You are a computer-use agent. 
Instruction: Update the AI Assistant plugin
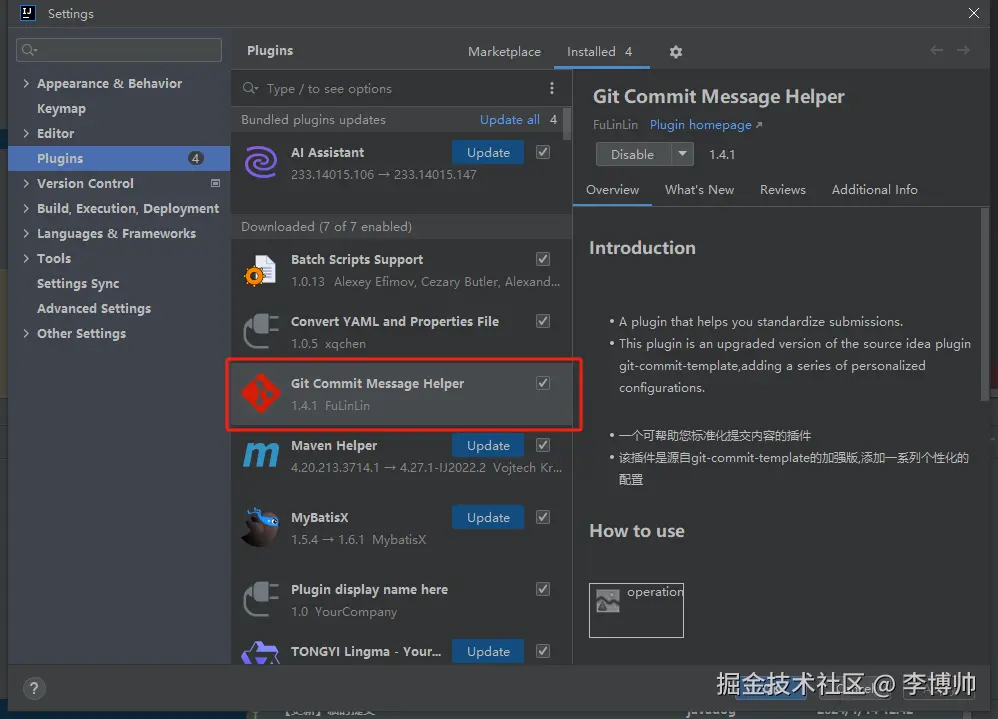pos(488,153)
